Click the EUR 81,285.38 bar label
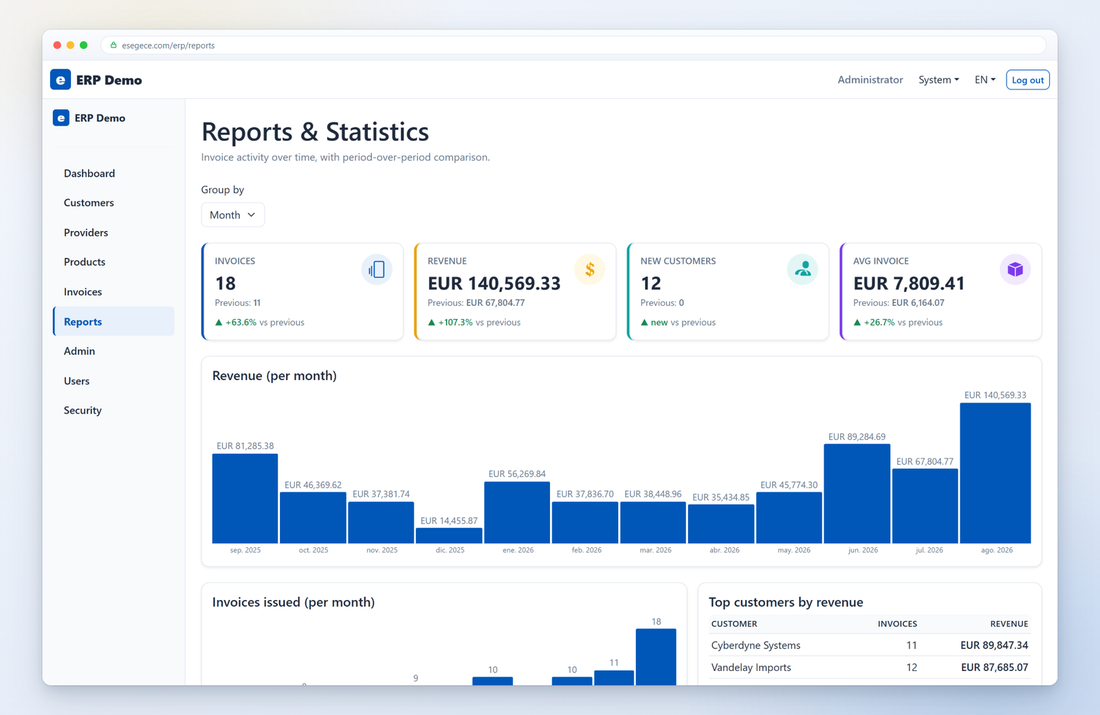This screenshot has height=715, width=1100. click(x=245, y=446)
